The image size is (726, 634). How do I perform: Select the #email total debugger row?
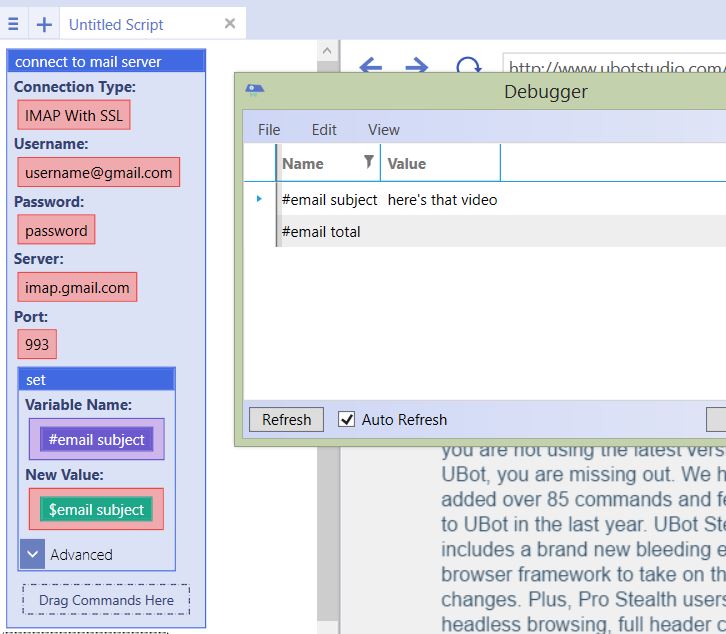tap(484, 232)
